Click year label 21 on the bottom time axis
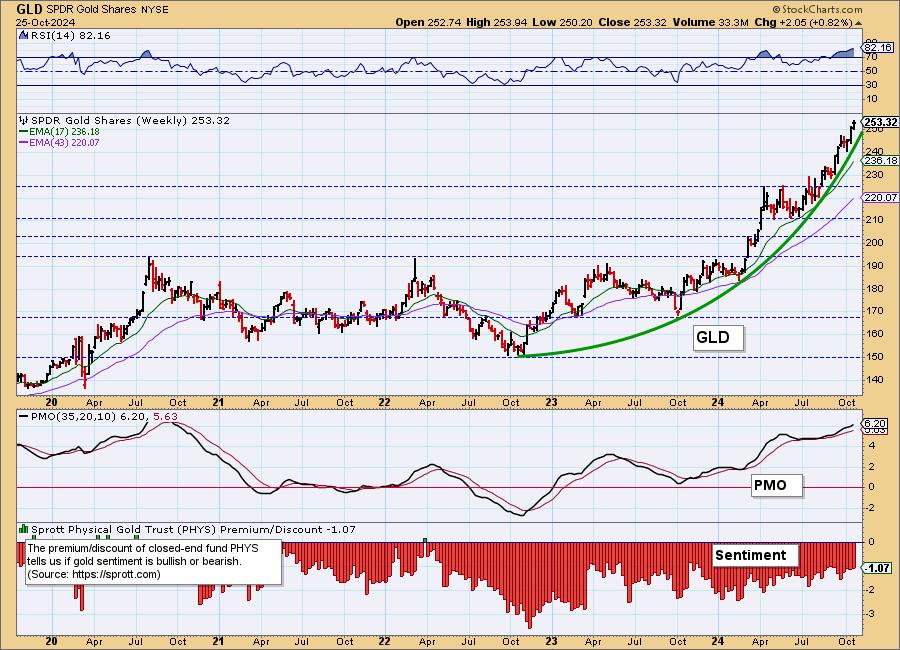This screenshot has height=650, width=900. pos(218,641)
